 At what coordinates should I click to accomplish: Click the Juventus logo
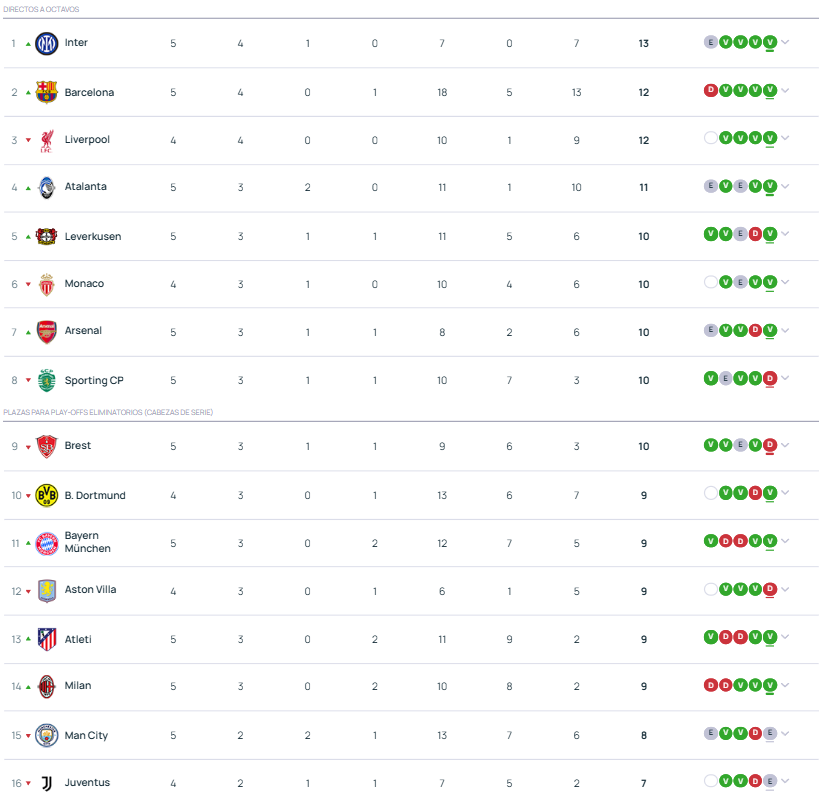click(x=46, y=784)
